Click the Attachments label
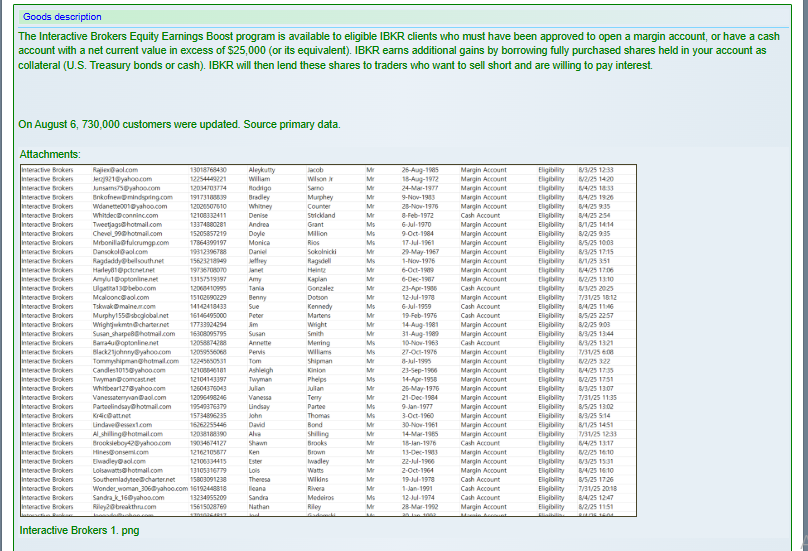Image resolution: width=808 pixels, height=551 pixels. click(x=50, y=154)
